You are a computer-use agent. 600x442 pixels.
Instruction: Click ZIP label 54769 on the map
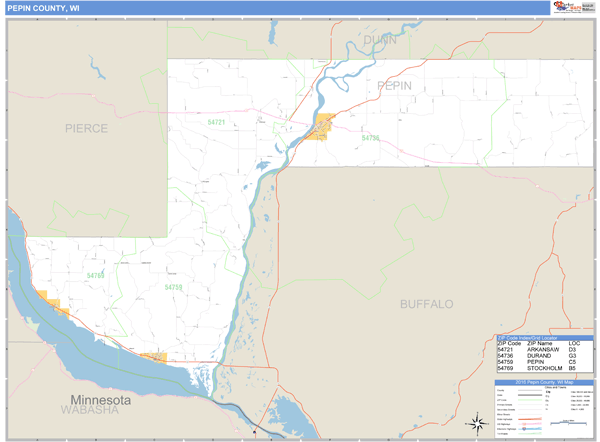[95, 276]
